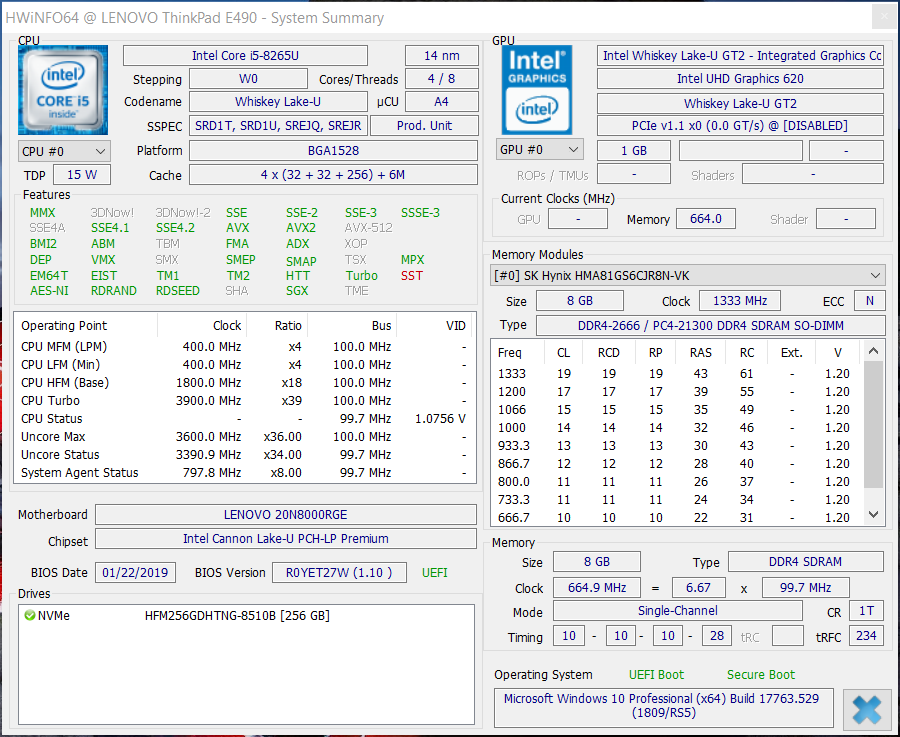Image resolution: width=900 pixels, height=737 pixels.
Task: Click the 14 nm process field
Action: point(441,56)
